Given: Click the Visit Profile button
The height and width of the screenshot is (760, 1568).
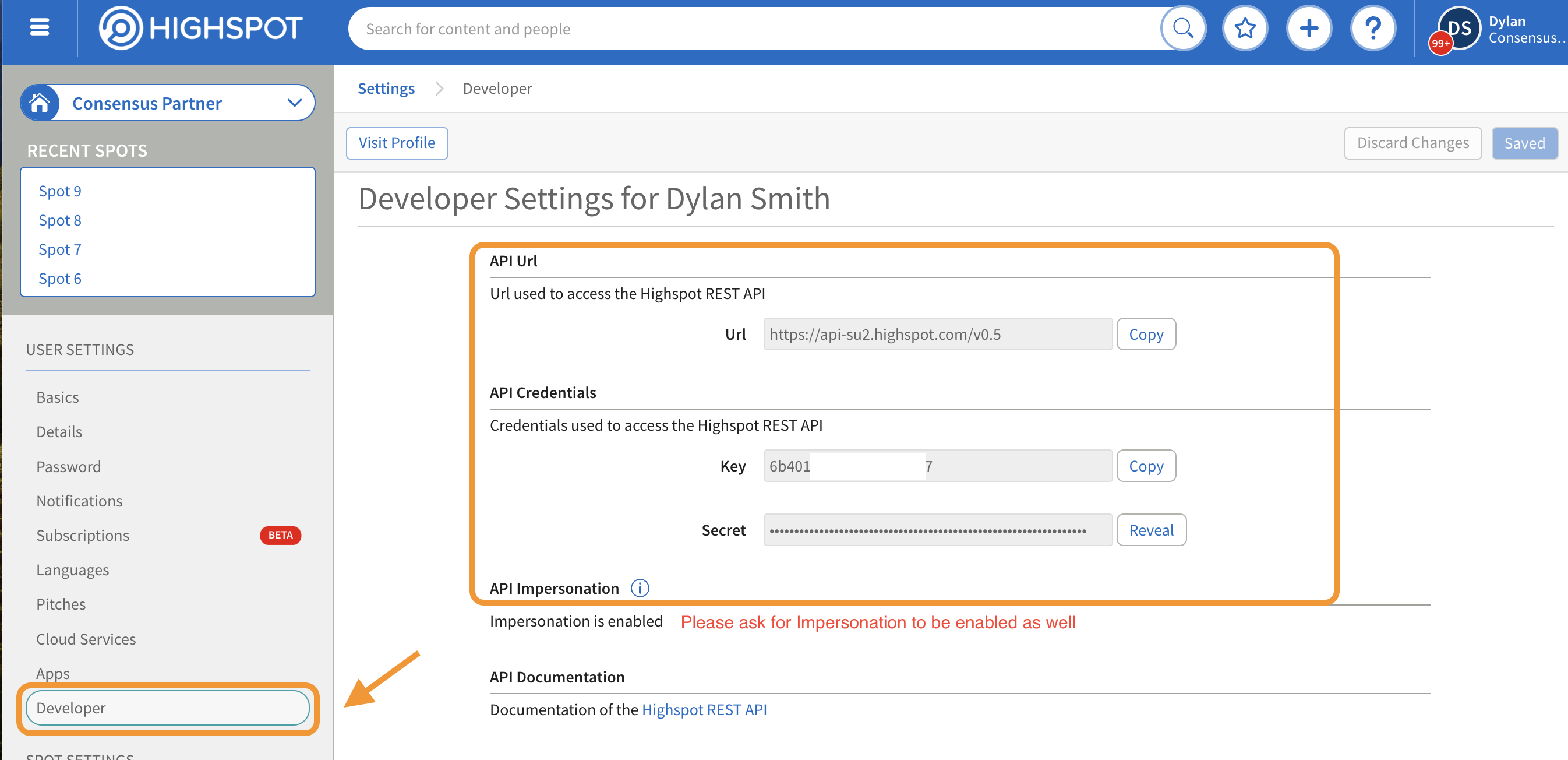Looking at the screenshot, I should 397,143.
